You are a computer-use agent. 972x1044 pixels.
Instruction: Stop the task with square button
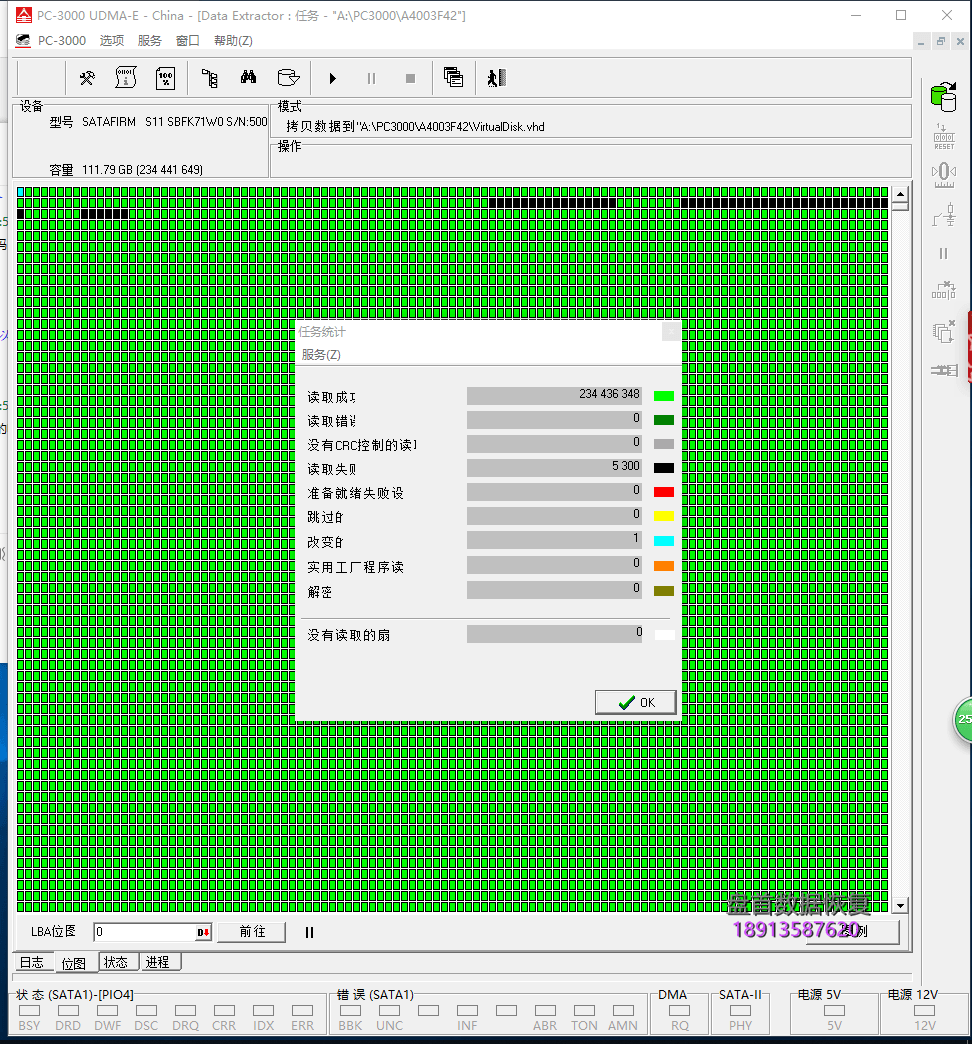tap(411, 79)
